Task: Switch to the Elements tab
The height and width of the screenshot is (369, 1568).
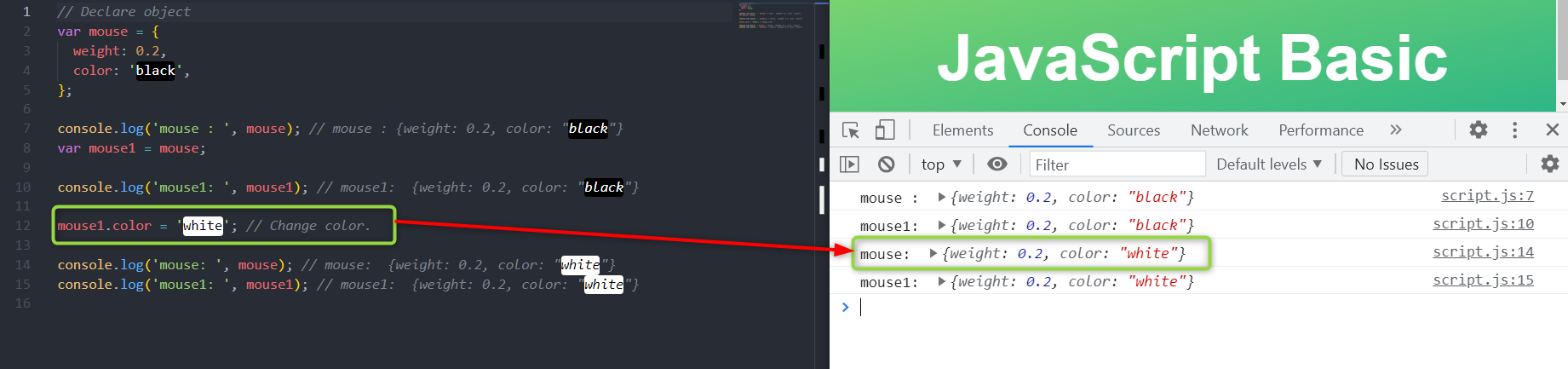Action: (x=962, y=130)
